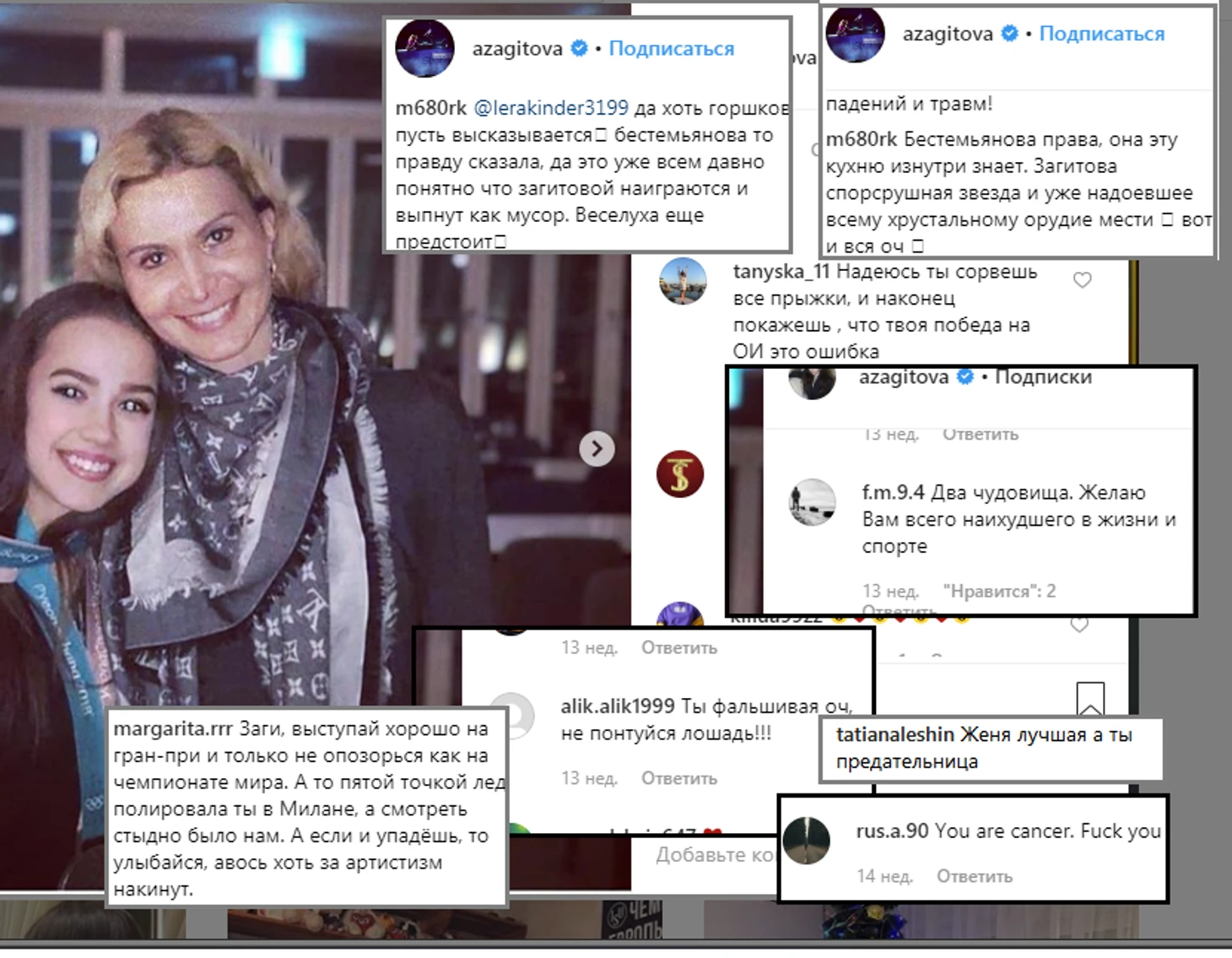Open f.m.9.4 commenter avatar

(x=812, y=502)
